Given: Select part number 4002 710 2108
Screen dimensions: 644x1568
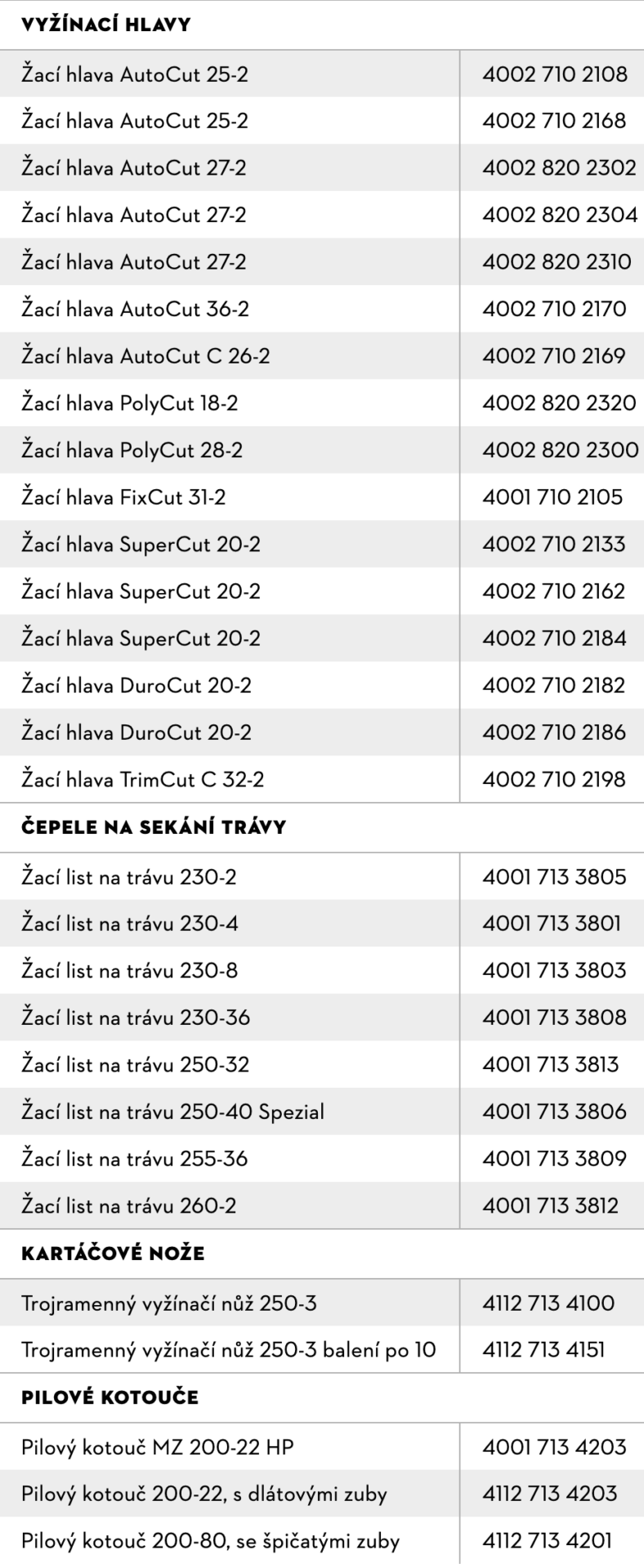Looking at the screenshot, I should pyautogui.click(x=554, y=74).
